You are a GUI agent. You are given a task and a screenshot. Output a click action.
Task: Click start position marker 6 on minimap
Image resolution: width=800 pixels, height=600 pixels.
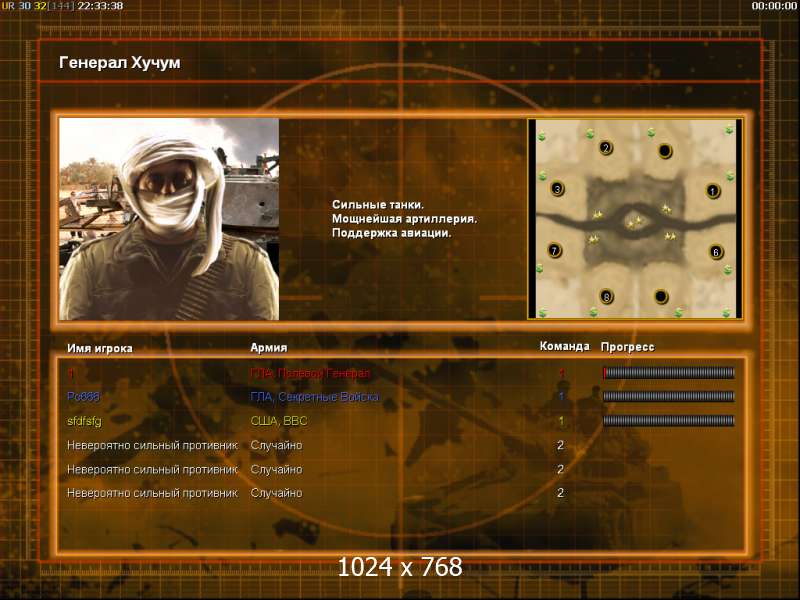pos(716,252)
